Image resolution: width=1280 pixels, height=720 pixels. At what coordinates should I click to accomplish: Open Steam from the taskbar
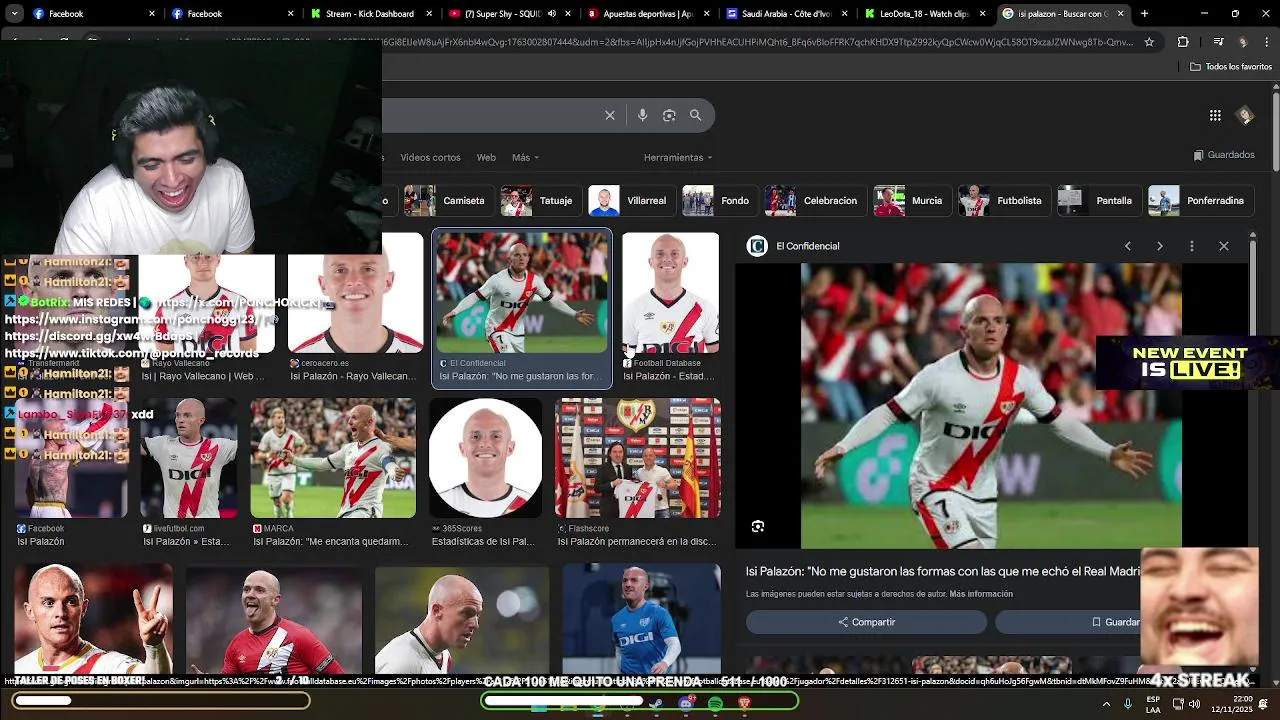coord(657,704)
